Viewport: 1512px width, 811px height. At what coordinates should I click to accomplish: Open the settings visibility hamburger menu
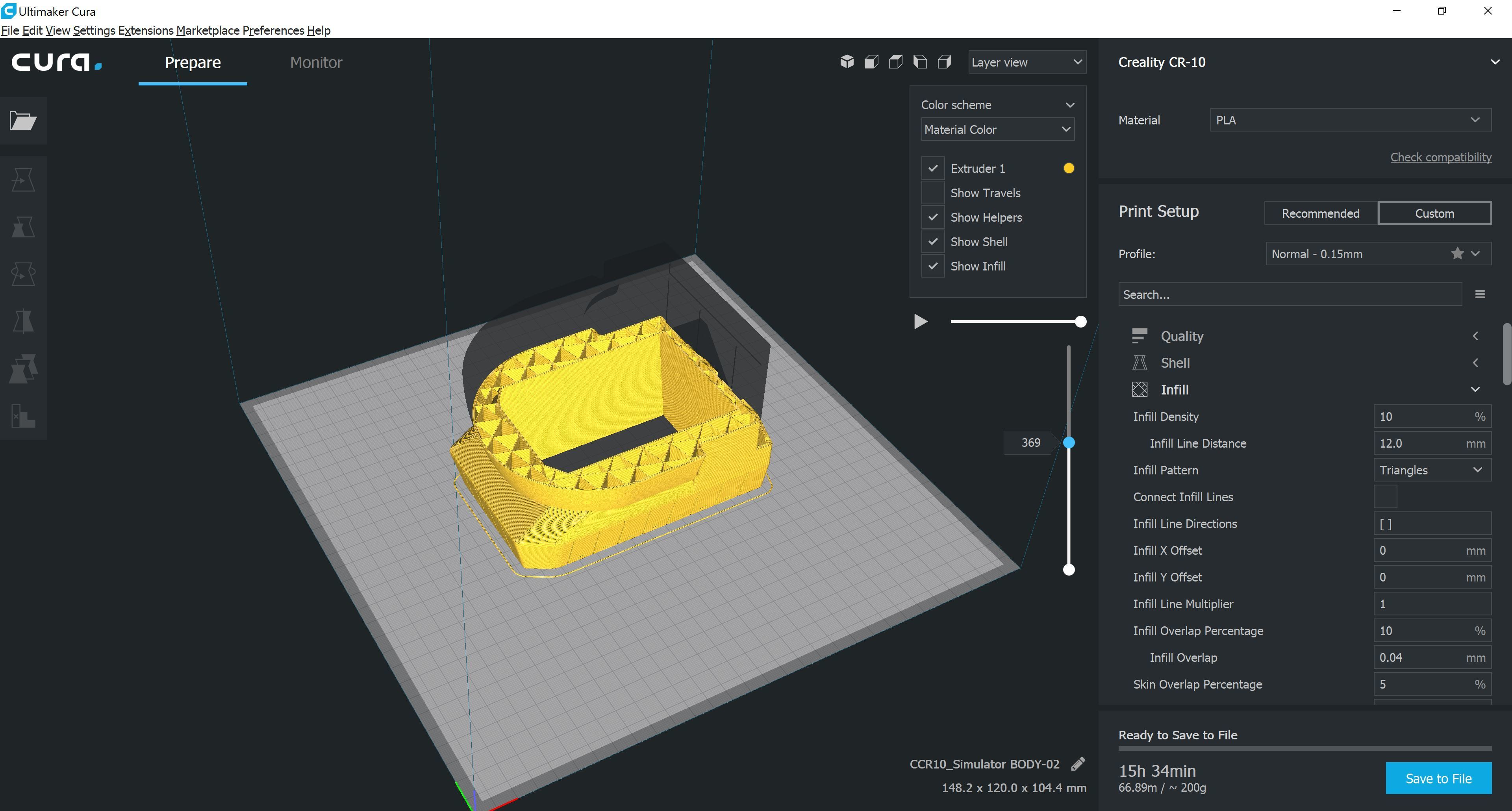tap(1480, 294)
